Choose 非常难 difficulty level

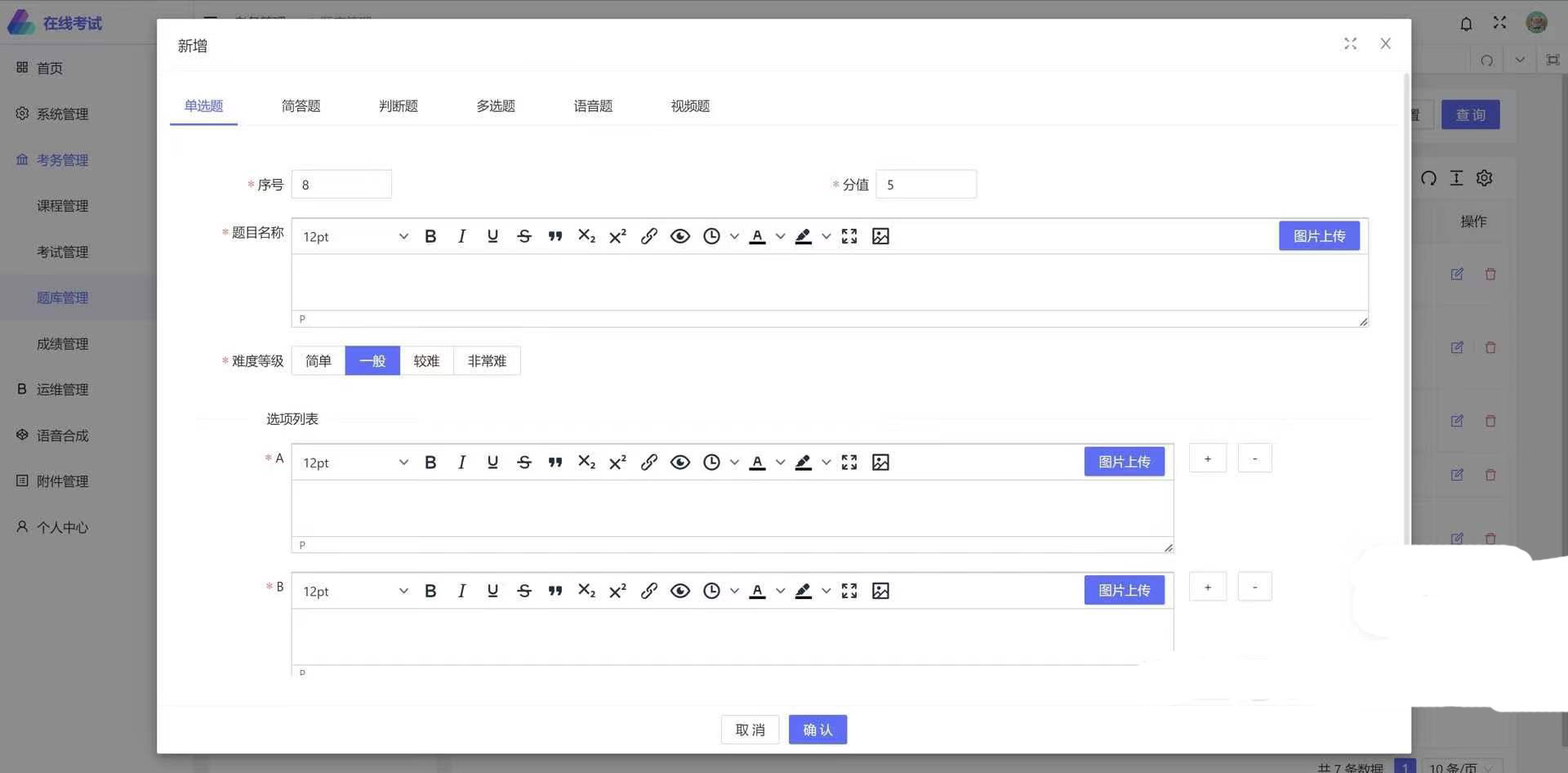(487, 361)
